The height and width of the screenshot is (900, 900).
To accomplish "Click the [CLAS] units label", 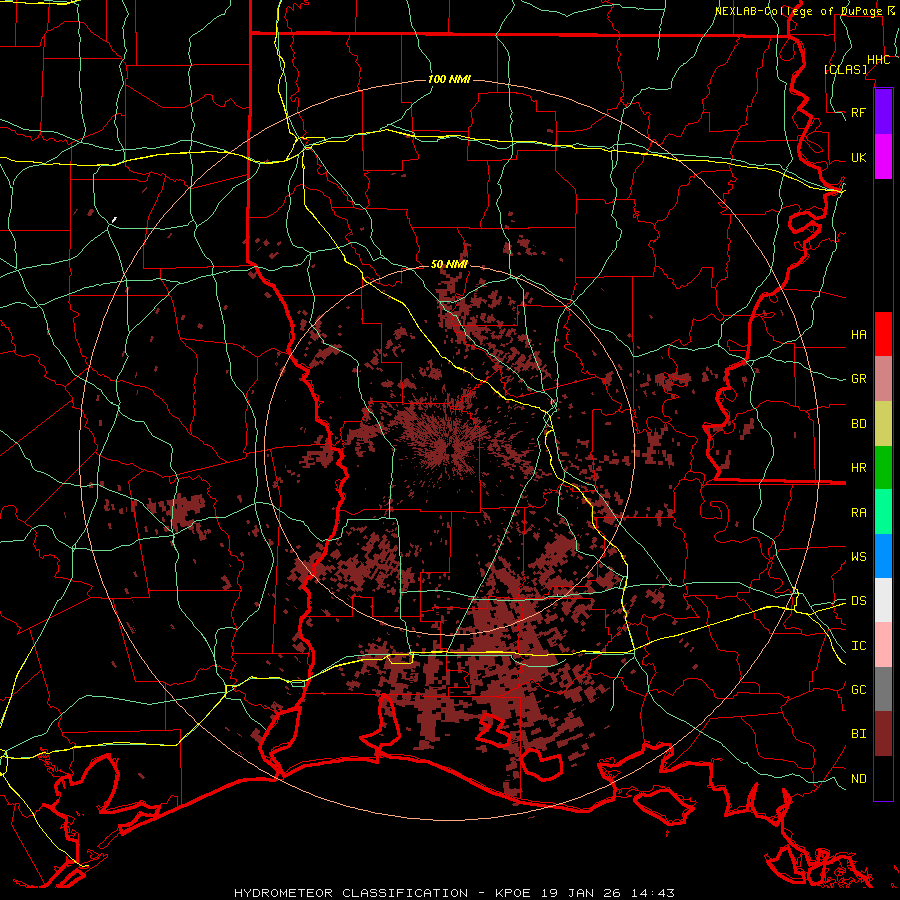I will (845, 70).
